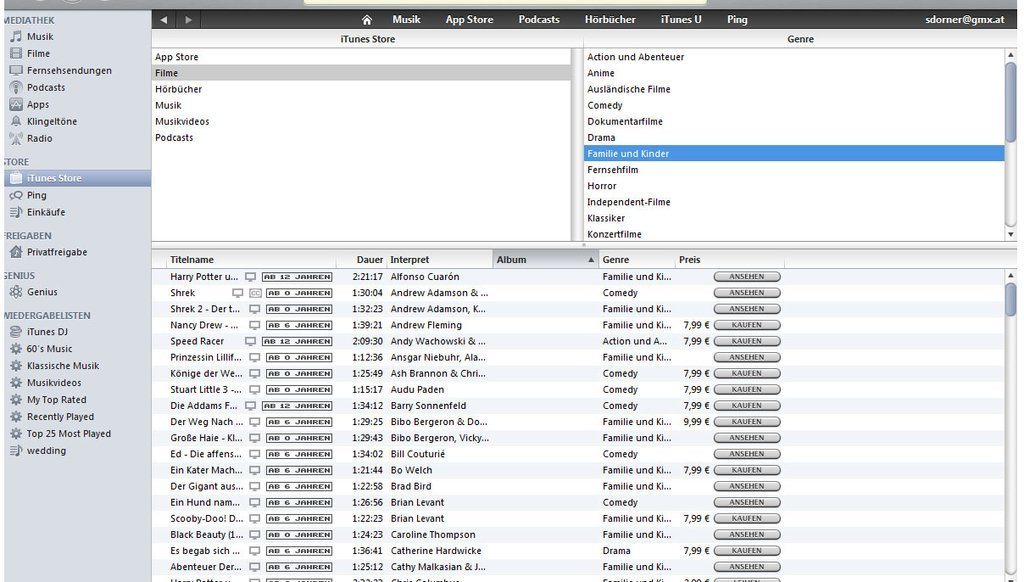Select the Horror genre in the list
Viewport: 1024px width, 582px height.
pyautogui.click(x=602, y=186)
